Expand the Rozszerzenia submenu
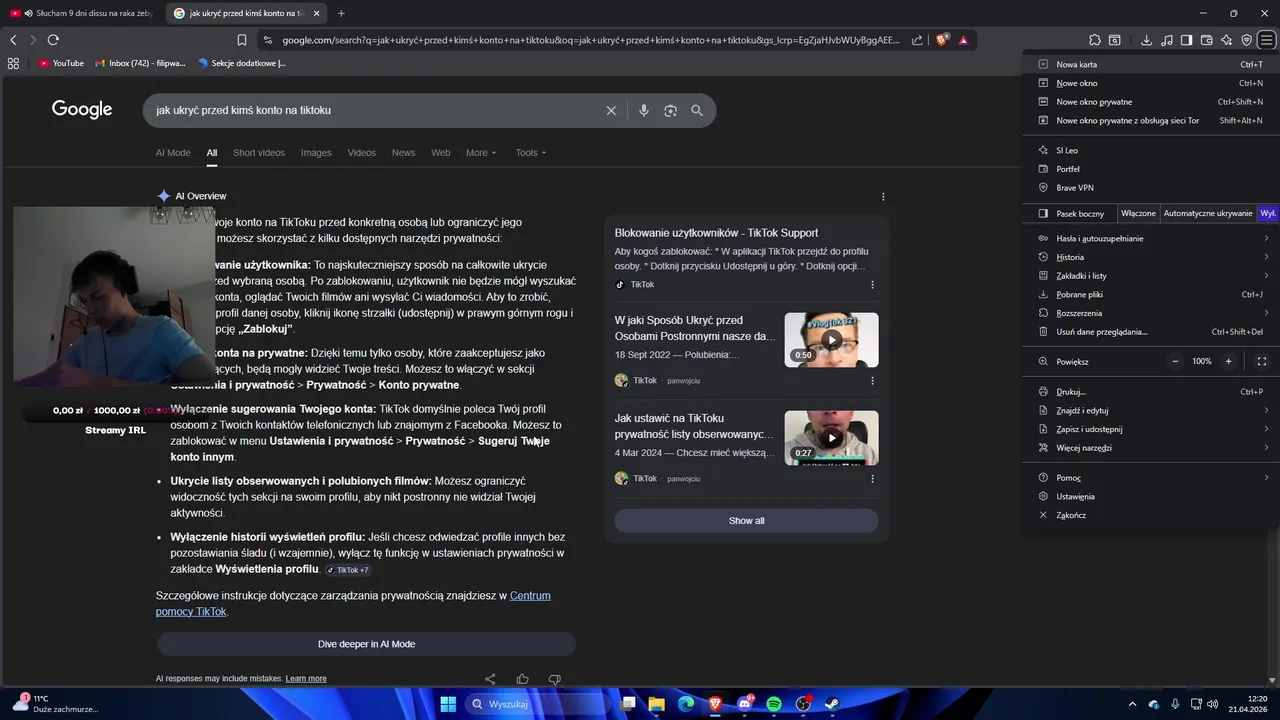 [1152, 313]
